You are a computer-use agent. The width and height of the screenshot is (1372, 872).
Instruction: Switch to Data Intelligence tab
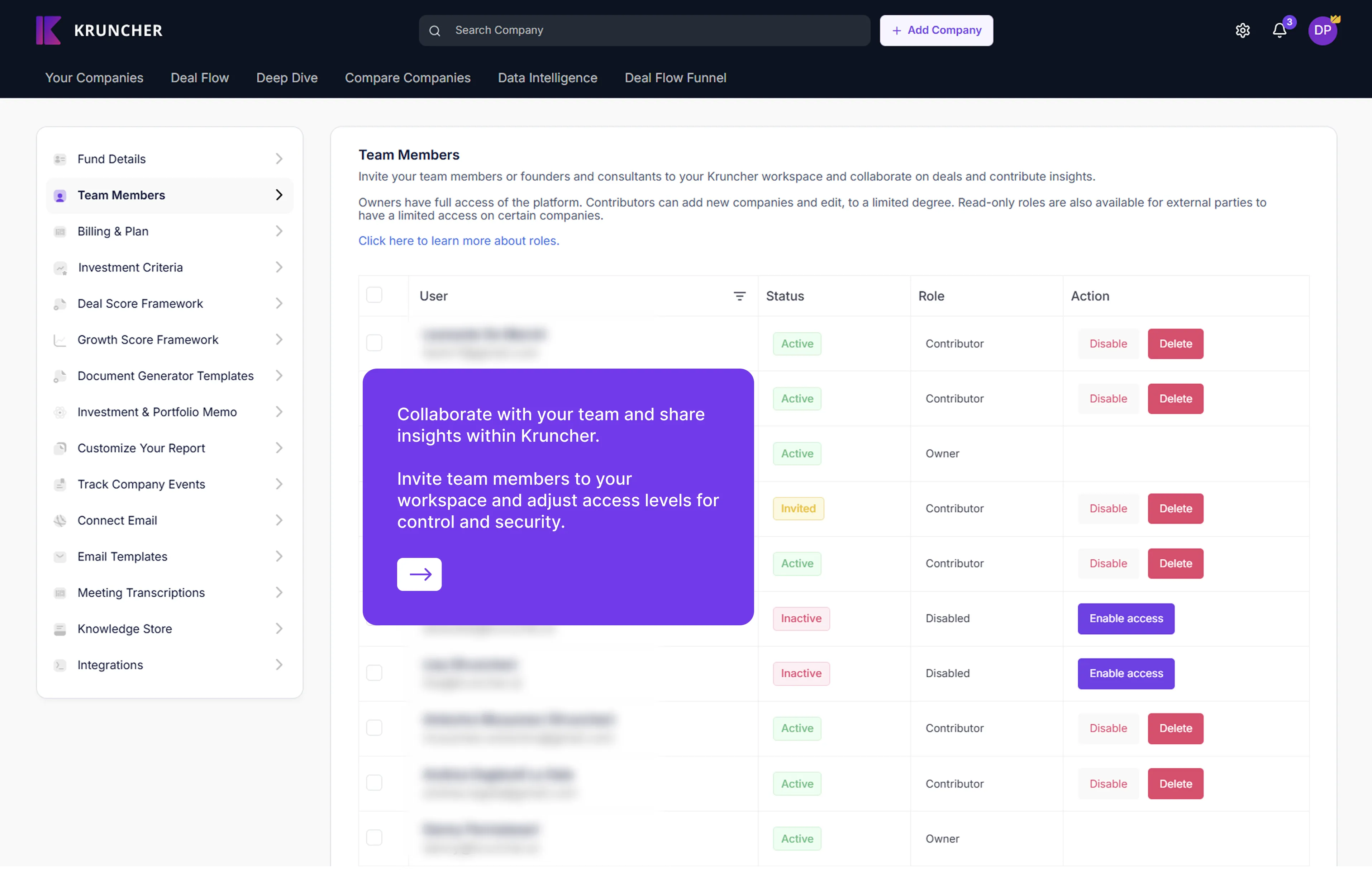click(x=547, y=77)
